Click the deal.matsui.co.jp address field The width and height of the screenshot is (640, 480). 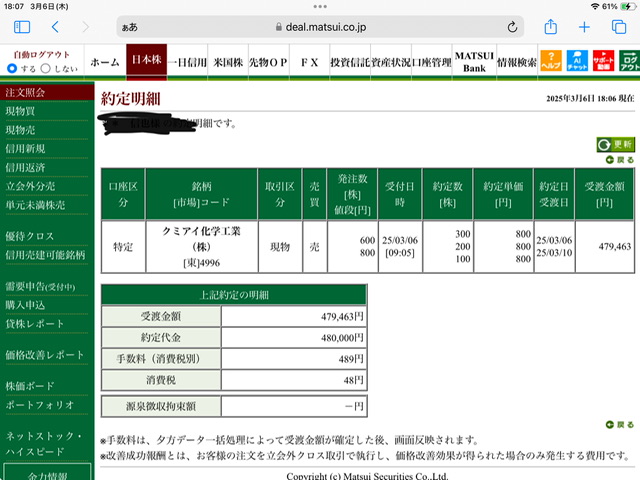320,27
